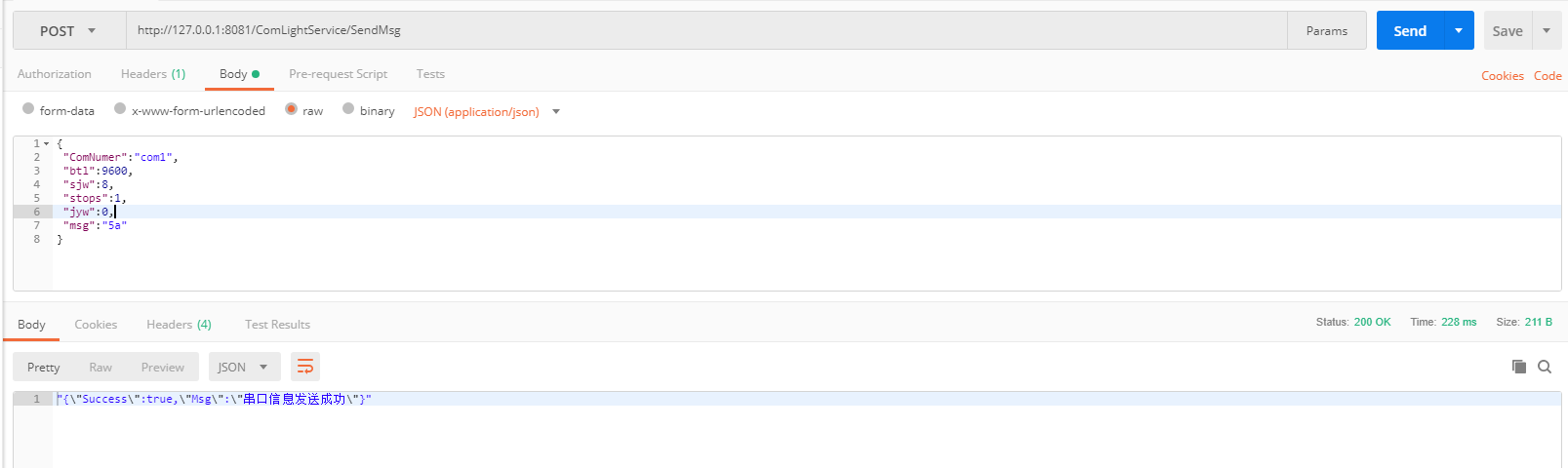Image resolution: width=1568 pixels, height=468 pixels.
Task: Click the Params button
Action: tap(1327, 31)
